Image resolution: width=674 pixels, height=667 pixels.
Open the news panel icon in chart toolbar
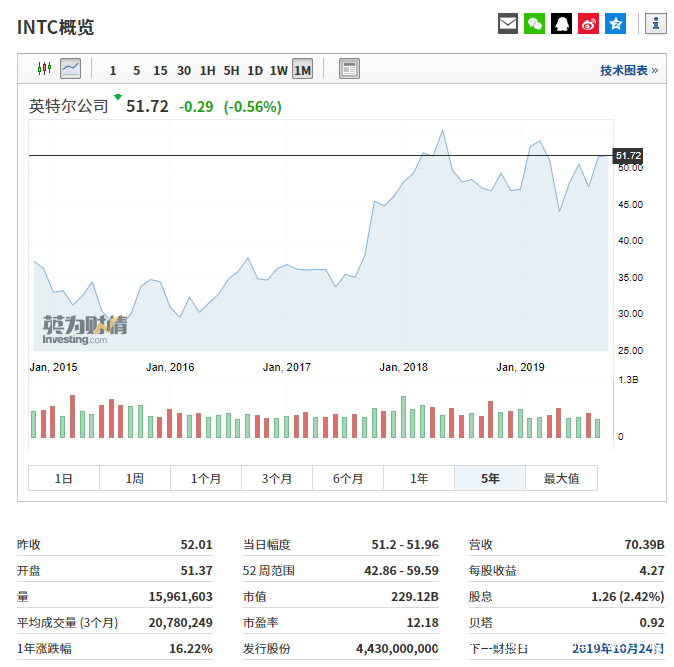click(349, 69)
